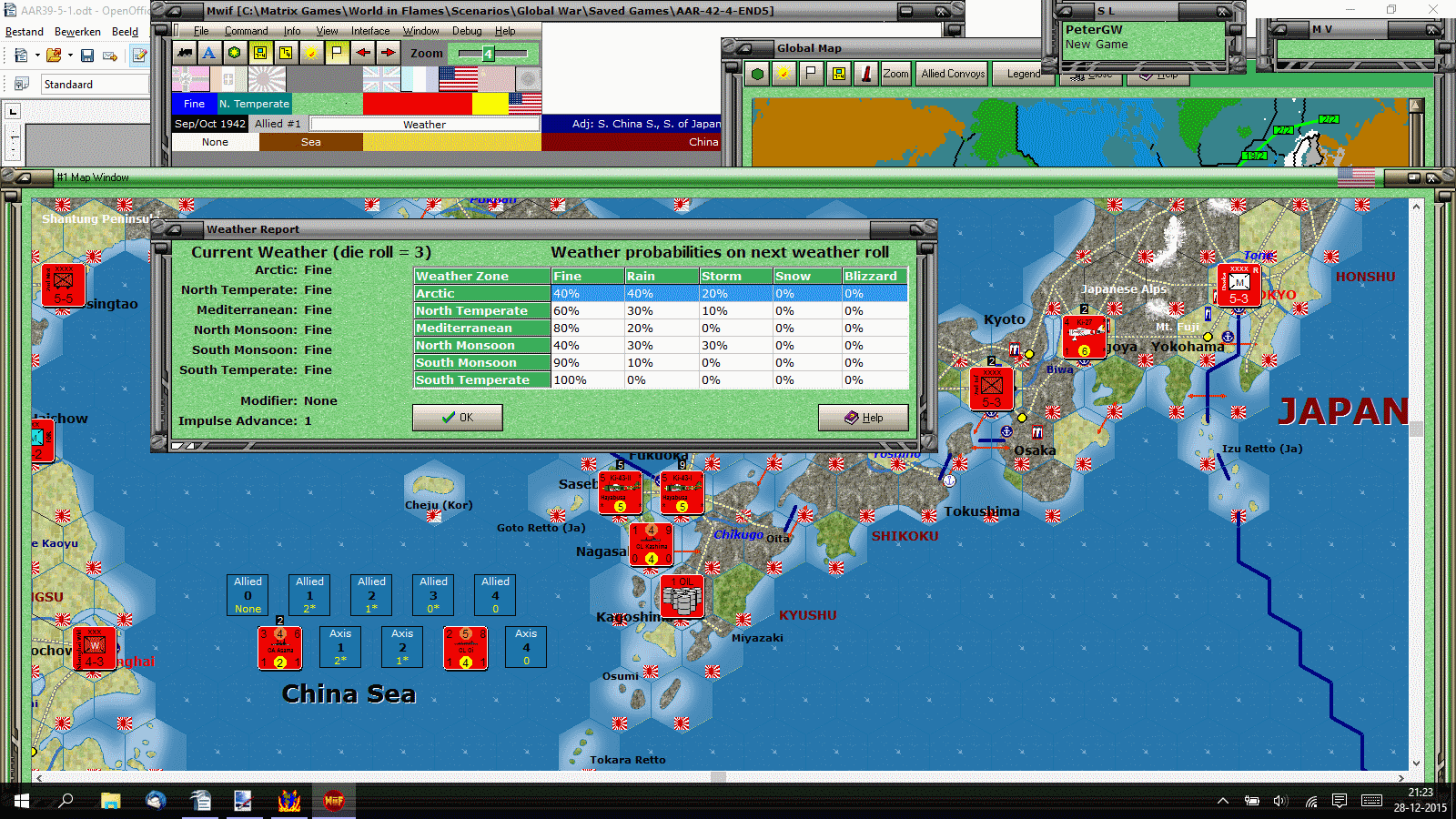Click the train units icon in main toolbar
Viewport: 1456px width, 819px height.
[185, 53]
